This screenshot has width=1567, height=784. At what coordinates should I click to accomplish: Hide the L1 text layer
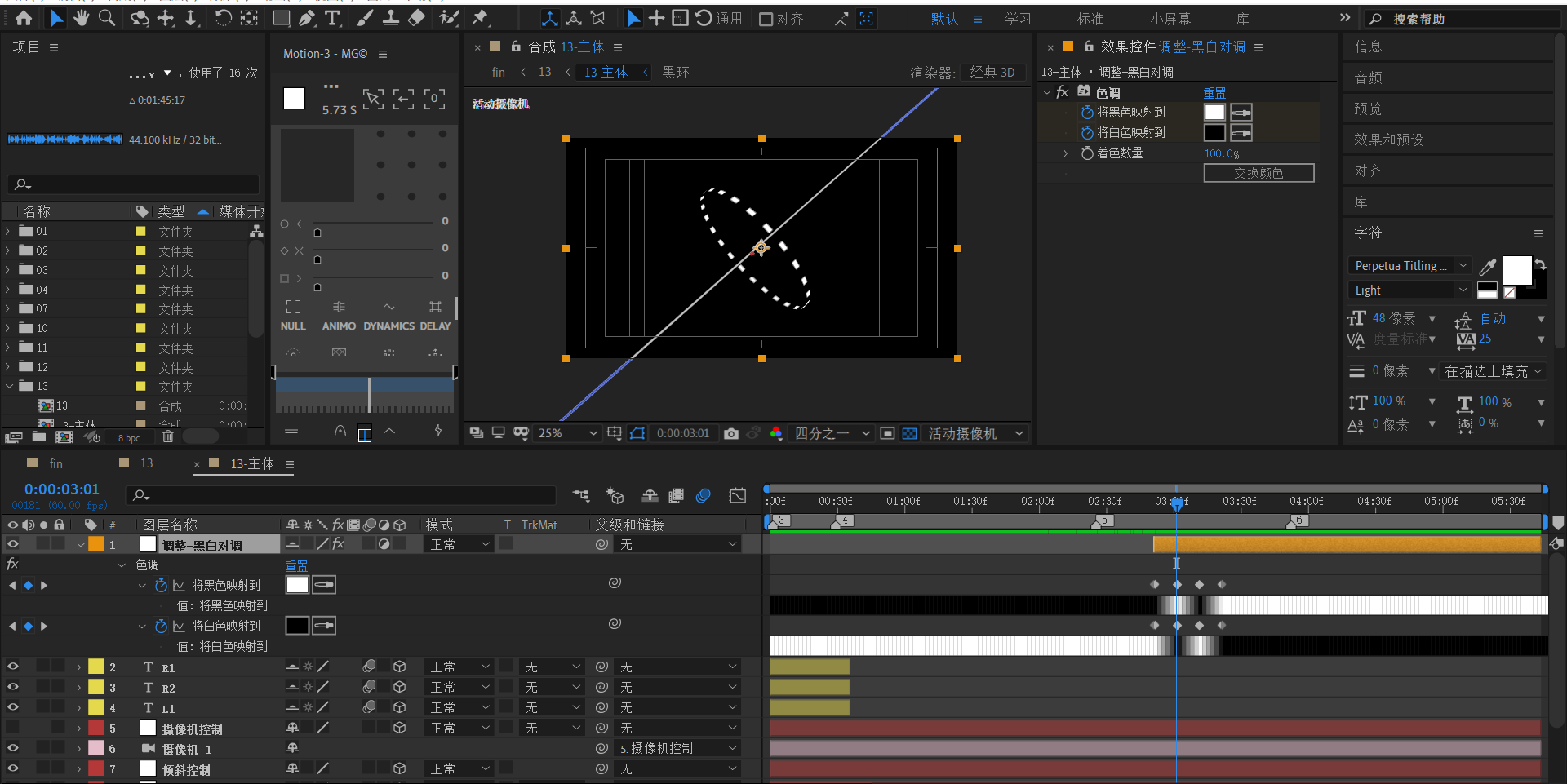[12, 707]
